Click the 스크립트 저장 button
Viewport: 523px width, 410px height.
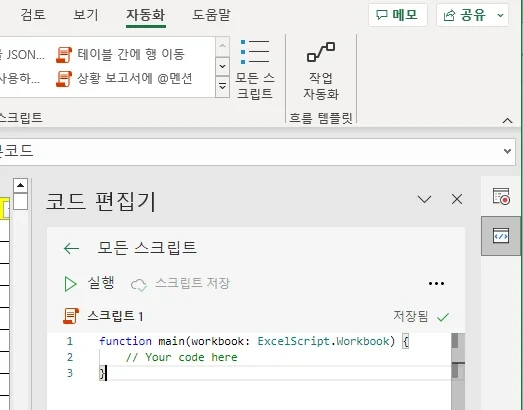point(180,284)
